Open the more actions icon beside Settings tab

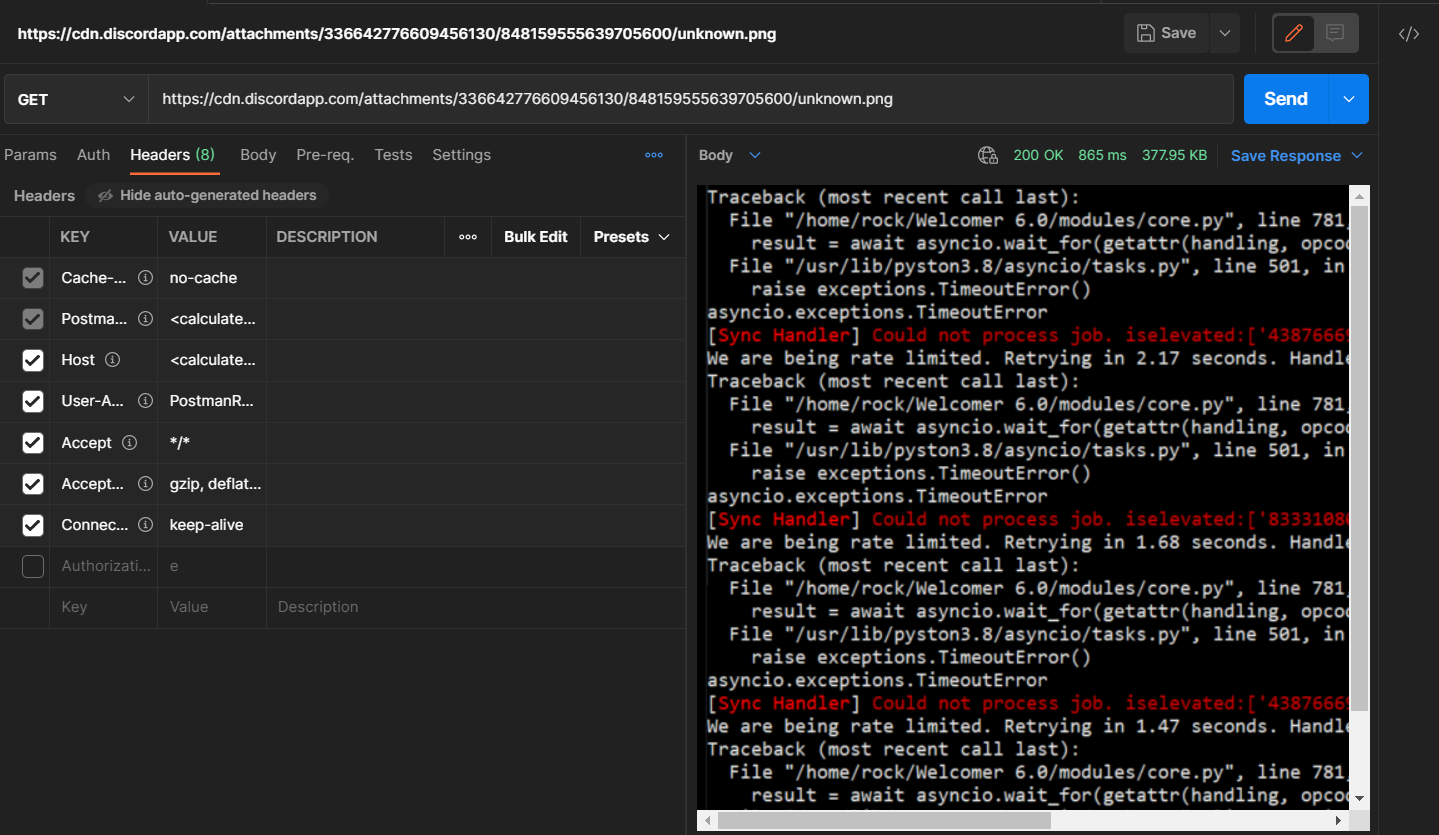coord(654,155)
